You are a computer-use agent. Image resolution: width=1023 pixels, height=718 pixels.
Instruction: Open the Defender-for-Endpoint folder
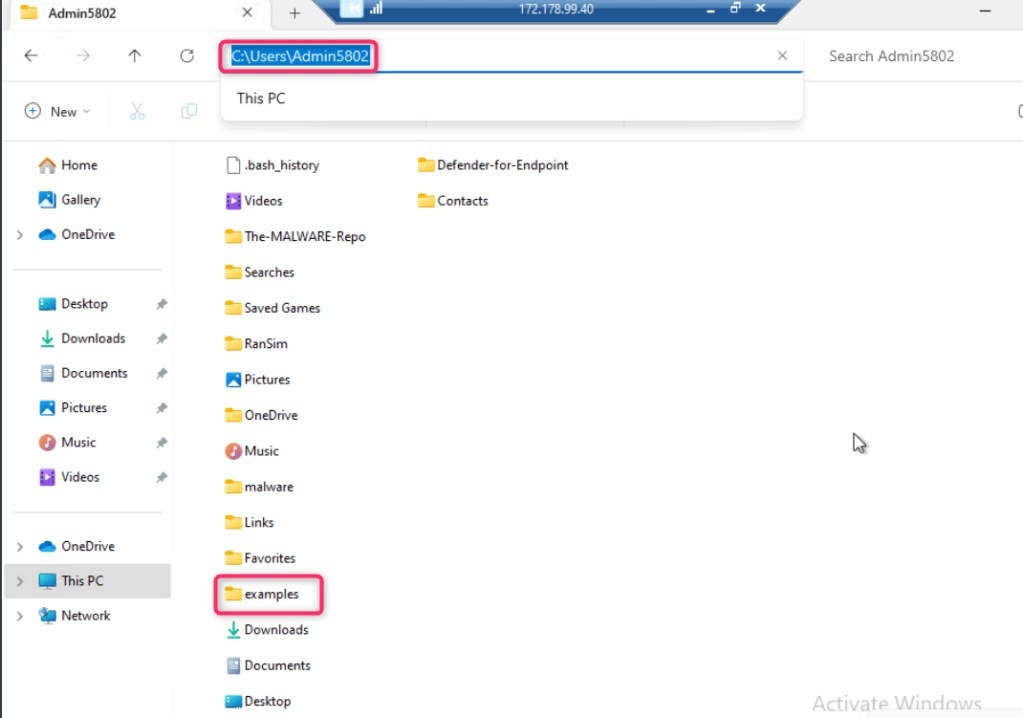click(x=501, y=165)
